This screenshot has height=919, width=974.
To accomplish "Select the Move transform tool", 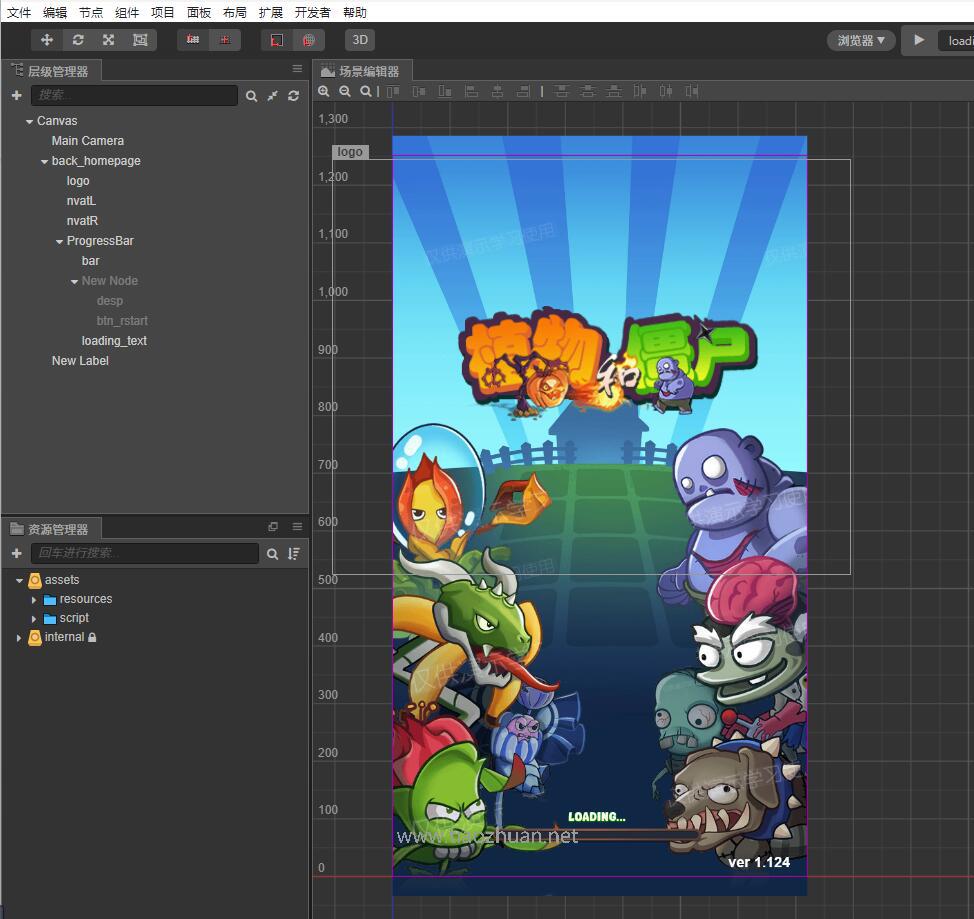I will 47,40.
